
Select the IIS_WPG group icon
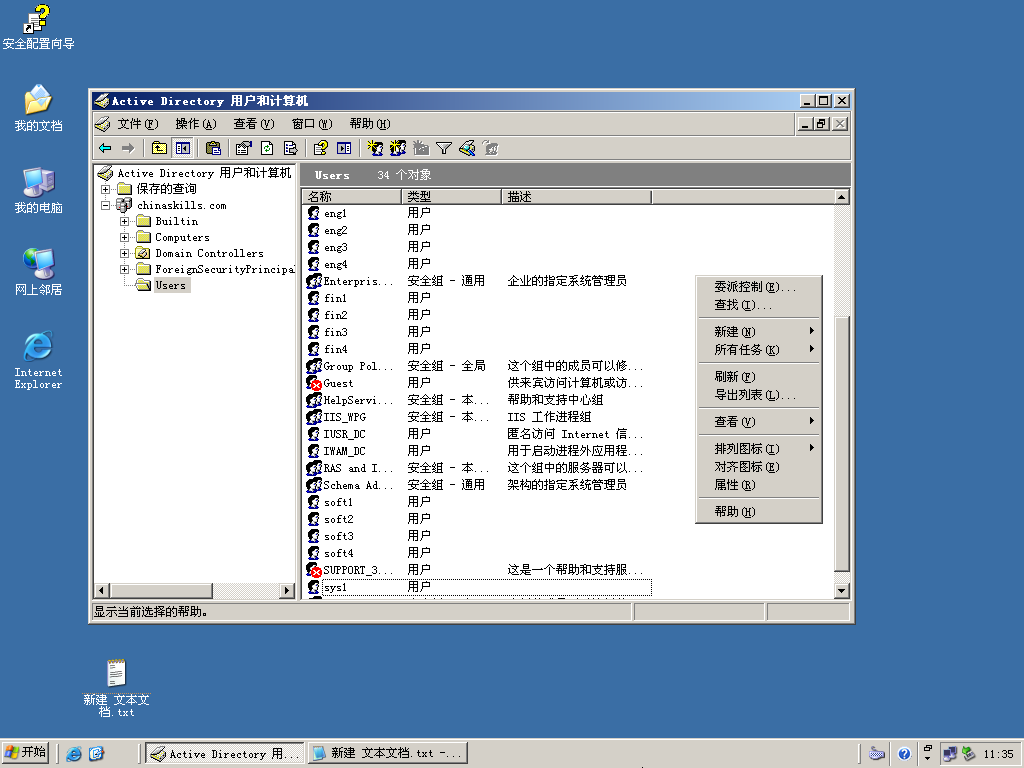click(313, 417)
